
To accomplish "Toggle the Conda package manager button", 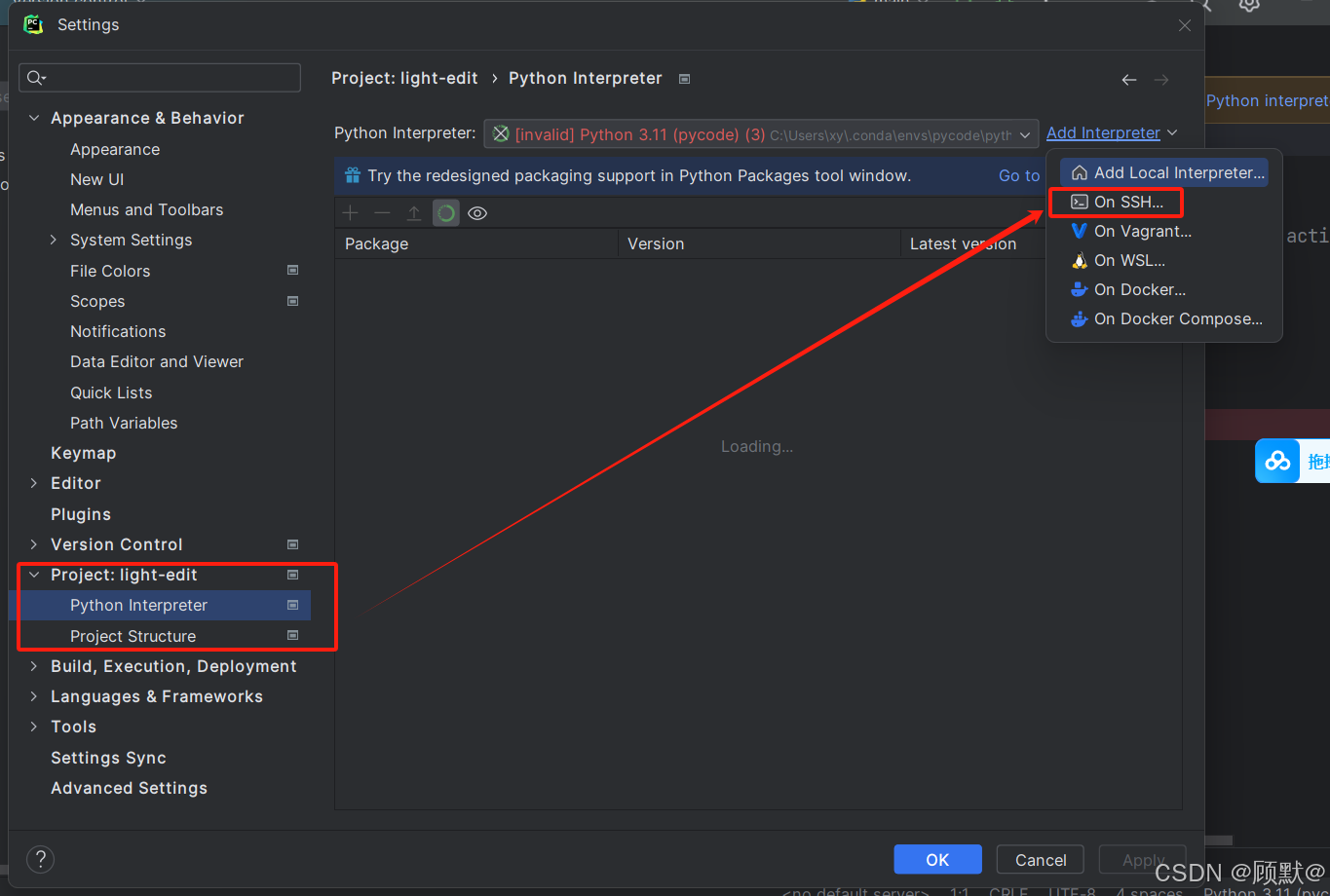I will pos(446,213).
